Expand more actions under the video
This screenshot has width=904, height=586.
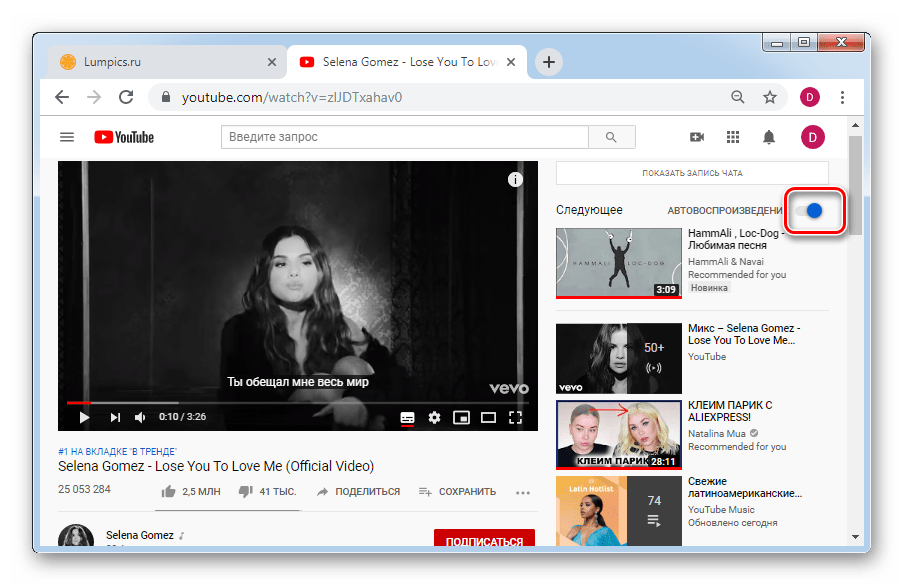pyautogui.click(x=522, y=492)
